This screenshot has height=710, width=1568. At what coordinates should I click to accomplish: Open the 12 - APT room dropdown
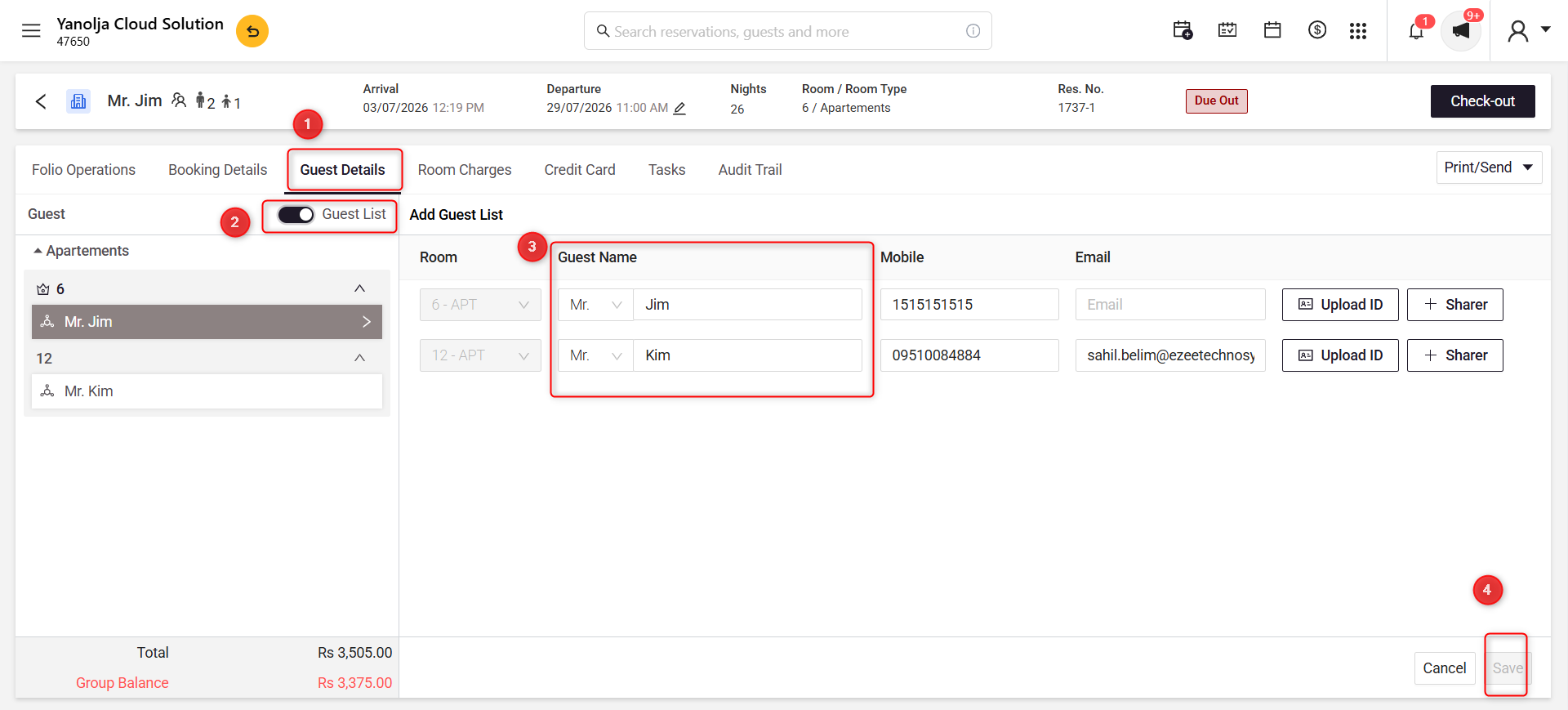pos(480,355)
